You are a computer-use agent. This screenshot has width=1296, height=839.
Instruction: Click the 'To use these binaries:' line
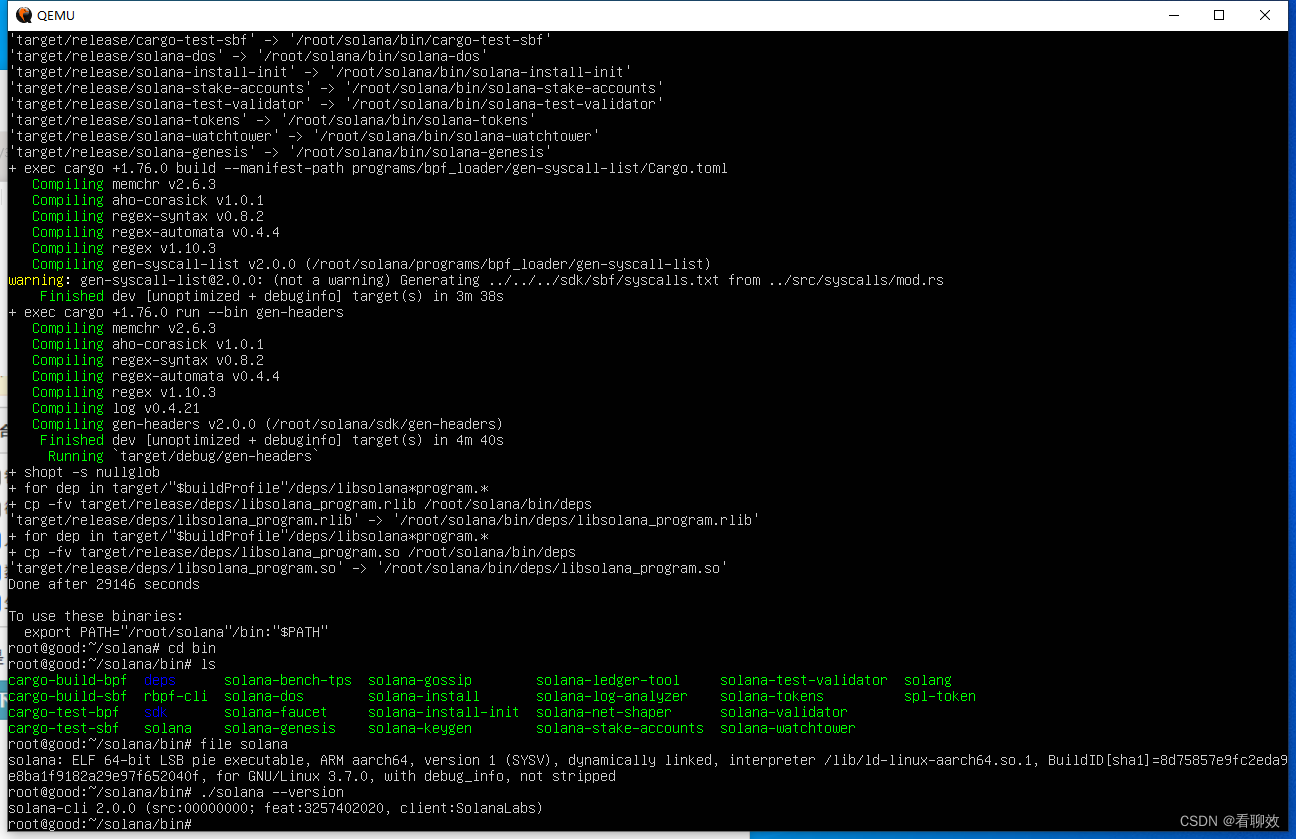coord(96,616)
